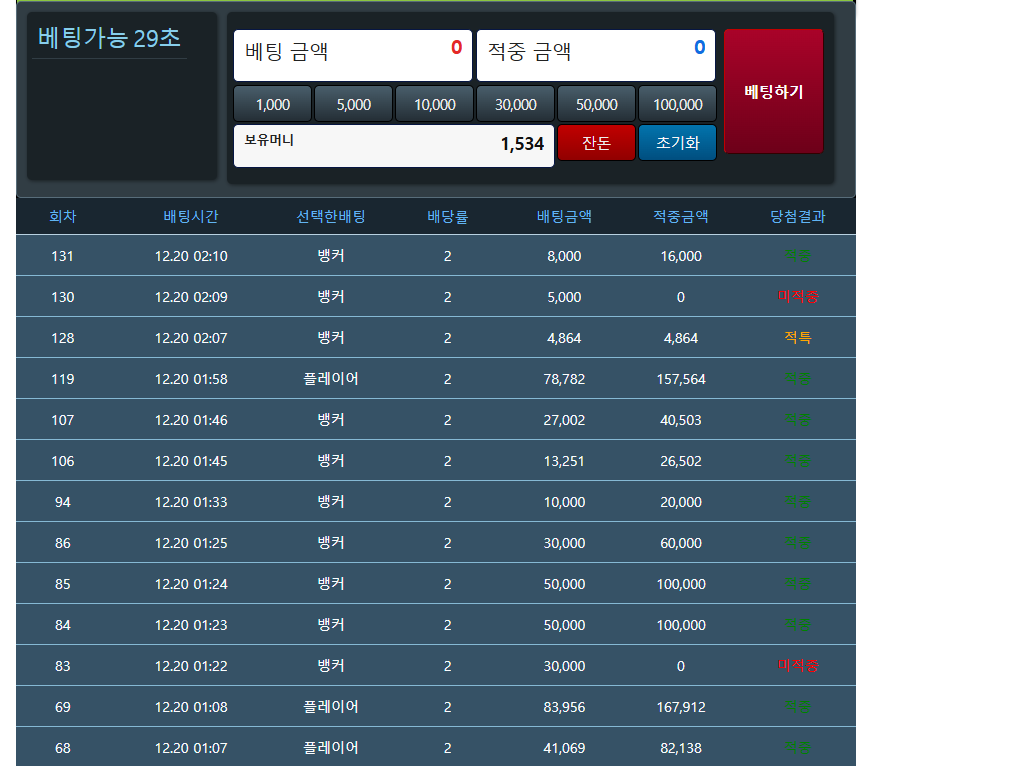Click the 60,000 payout value
This screenshot has height=766, width=1033.
click(681, 543)
